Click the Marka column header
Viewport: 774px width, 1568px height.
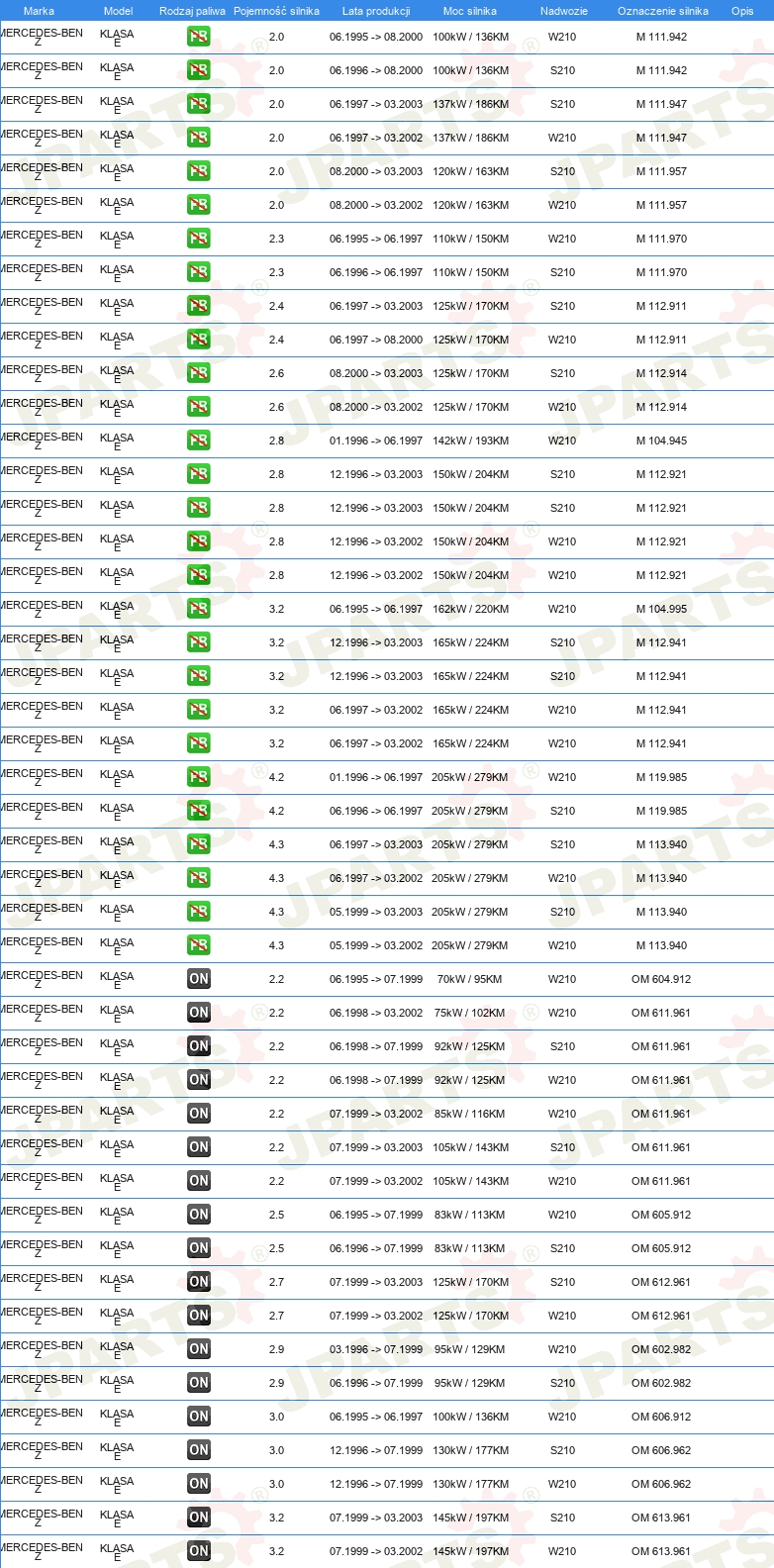(x=39, y=11)
